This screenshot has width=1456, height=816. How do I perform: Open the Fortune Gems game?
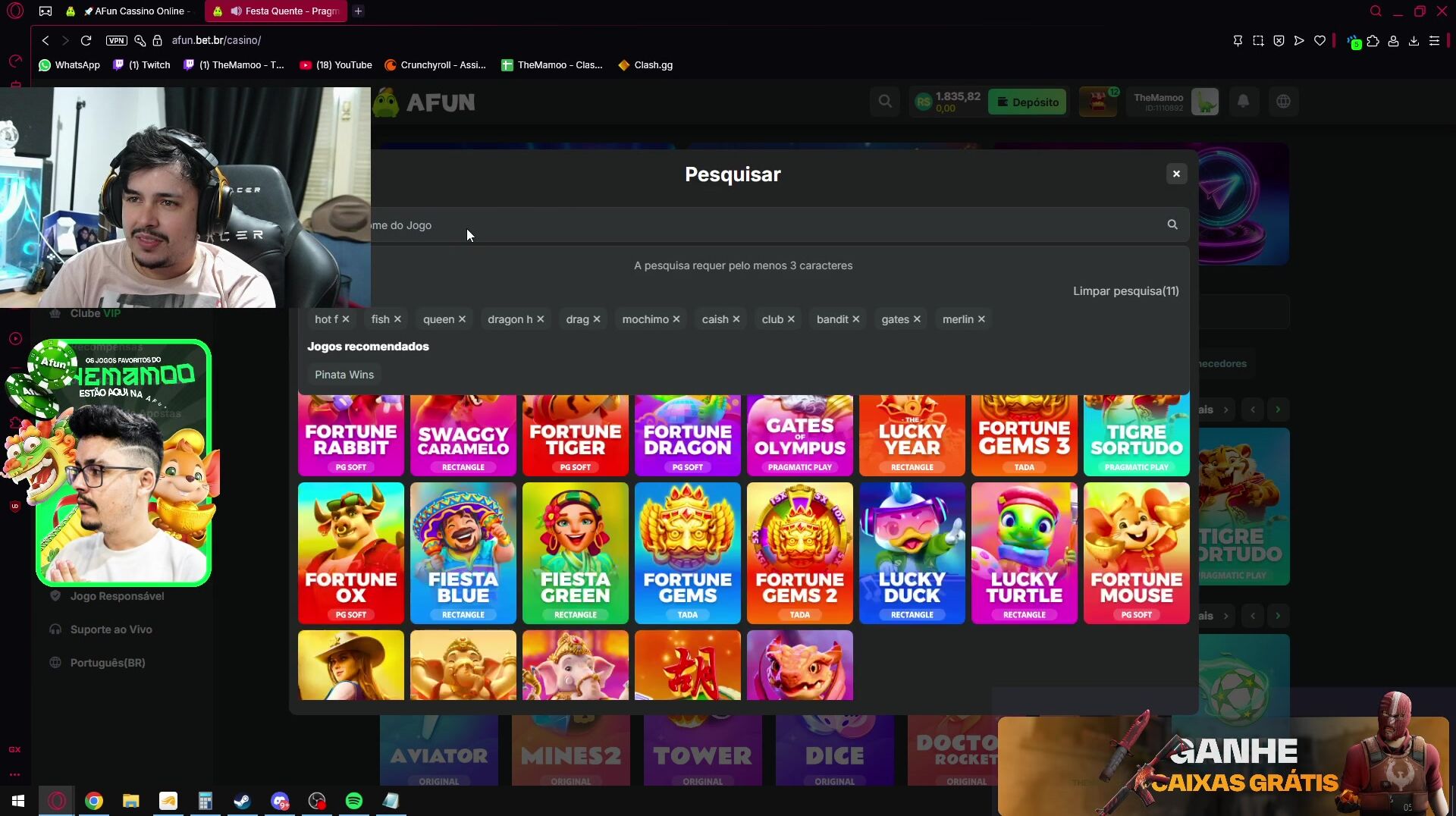(x=688, y=553)
